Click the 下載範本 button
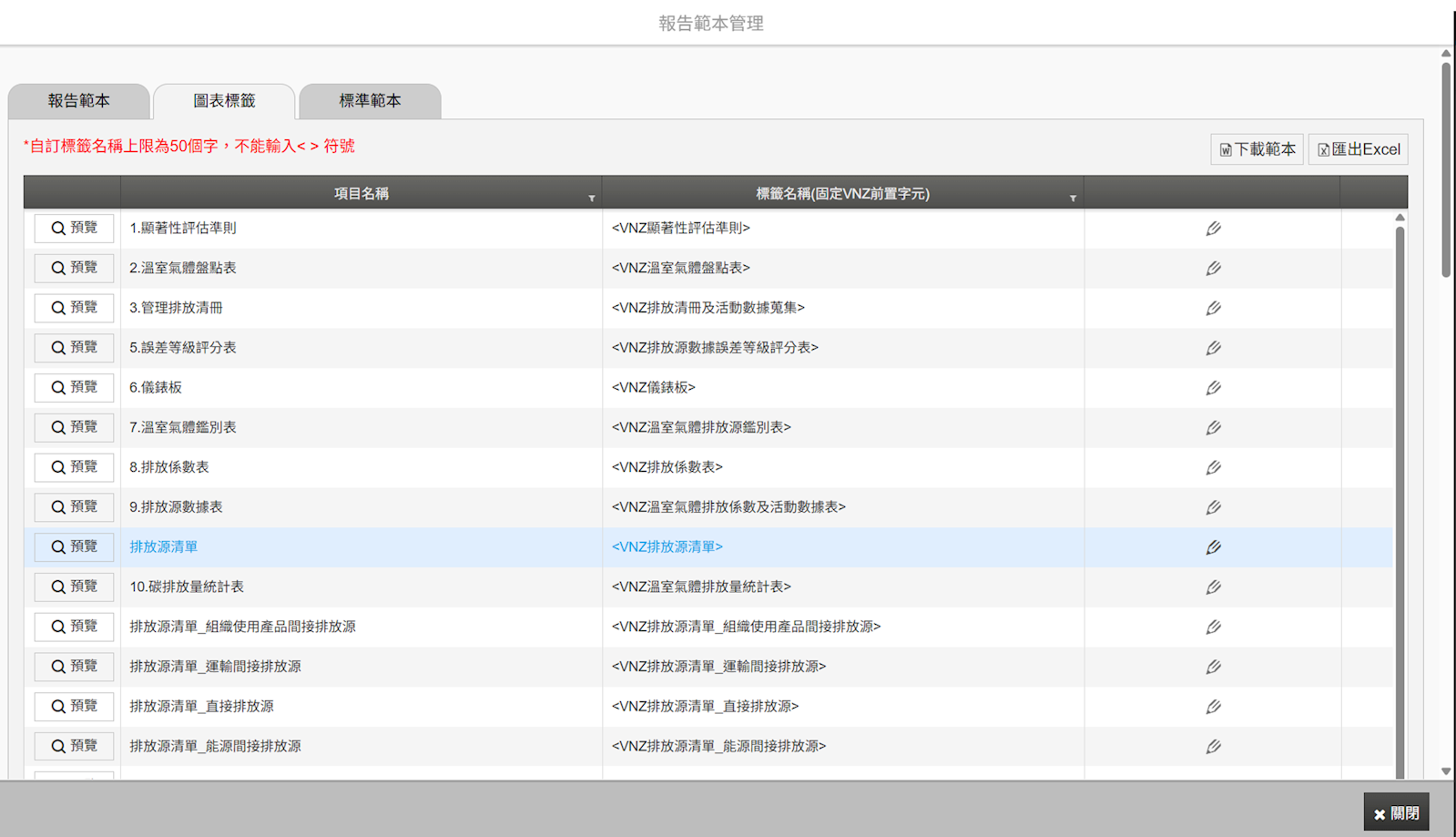The width and height of the screenshot is (1456, 837). (1257, 149)
